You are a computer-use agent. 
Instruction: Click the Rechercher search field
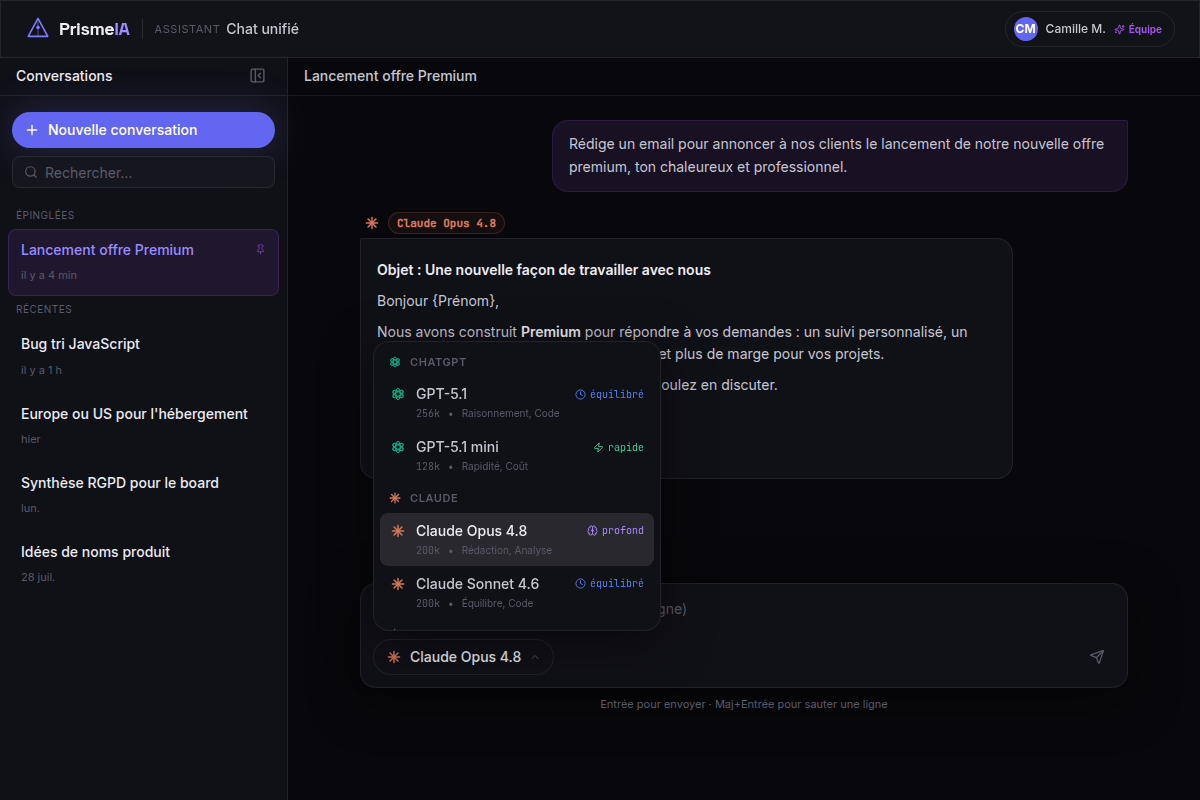tap(143, 172)
